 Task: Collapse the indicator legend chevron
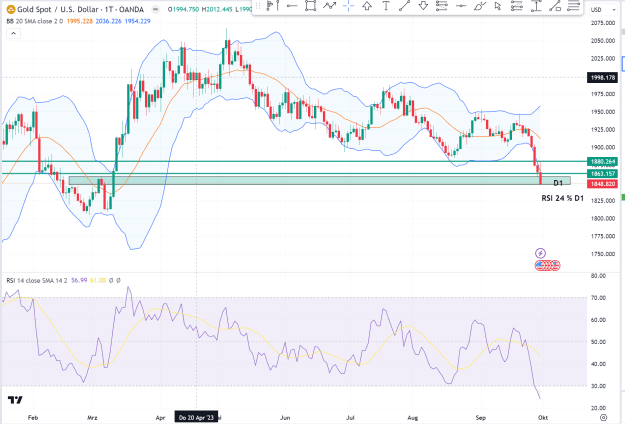(13, 33)
